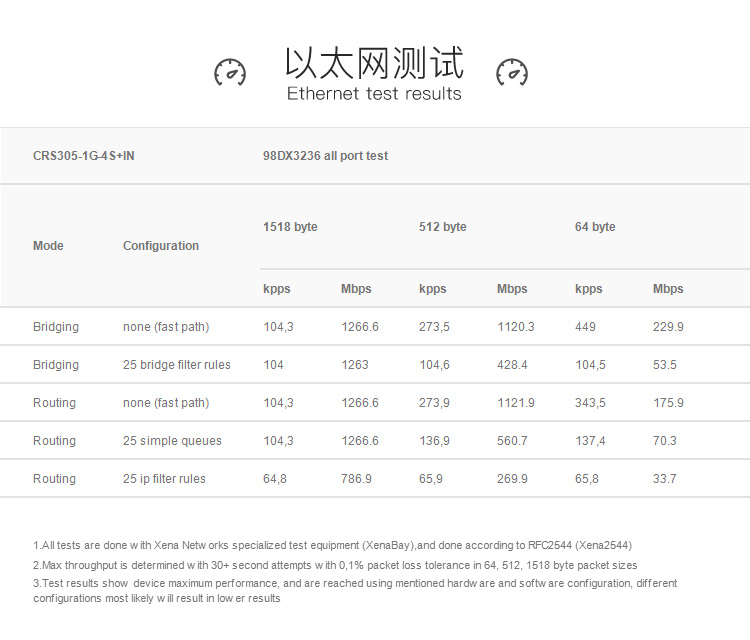This screenshot has width=750, height=640.
Task: Click value 1121.9 in Routing fast path row
Action: tap(516, 403)
